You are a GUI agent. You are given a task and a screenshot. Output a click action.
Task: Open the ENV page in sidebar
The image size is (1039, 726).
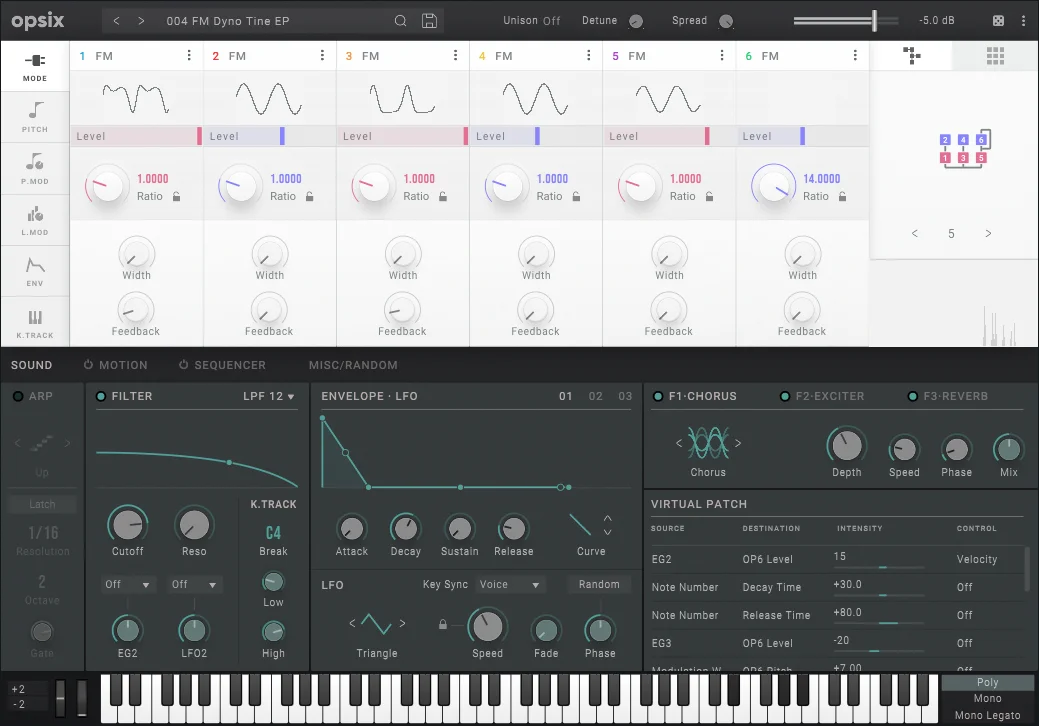(x=35, y=270)
